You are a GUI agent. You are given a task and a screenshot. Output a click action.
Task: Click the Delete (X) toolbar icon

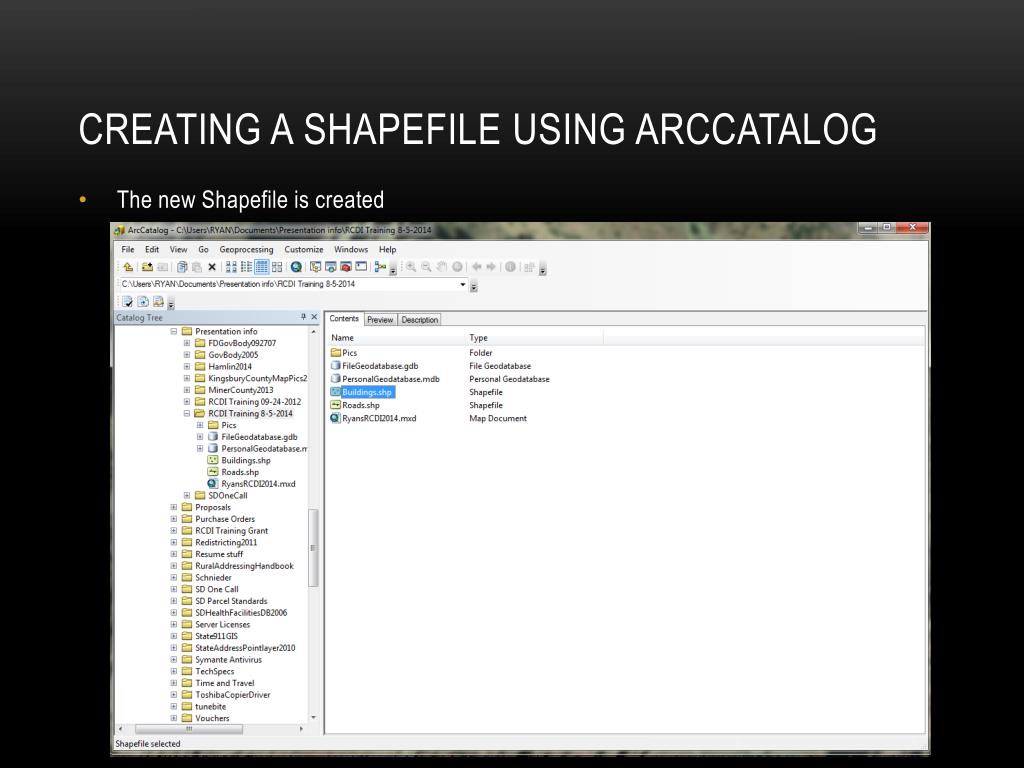212,266
